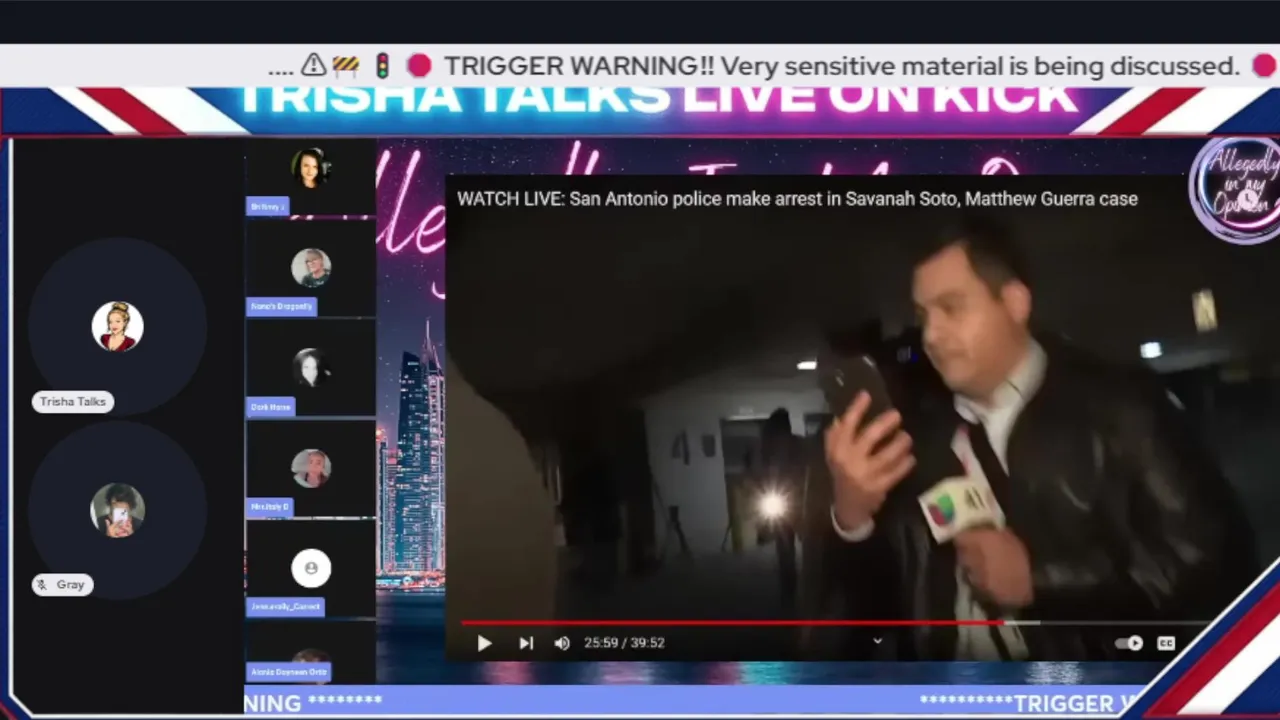Enable closed captions with the CC button
The image size is (1280, 720).
pyautogui.click(x=1166, y=643)
